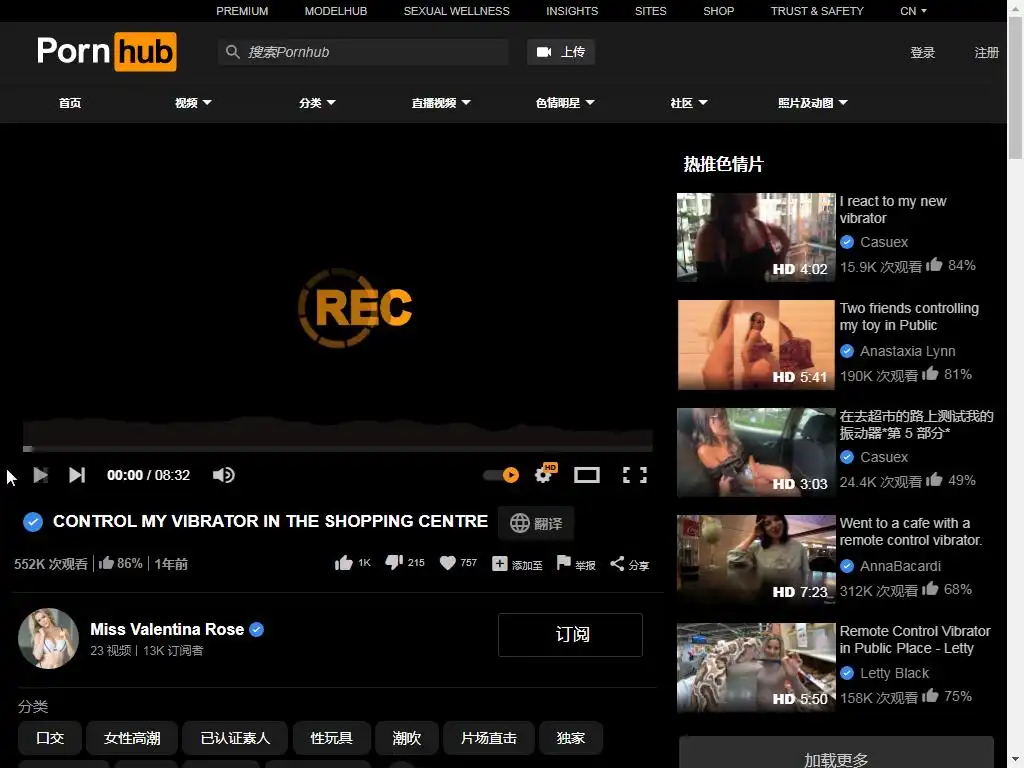Enter fullscreen mode in the player
This screenshot has height=768, width=1024.
point(635,475)
